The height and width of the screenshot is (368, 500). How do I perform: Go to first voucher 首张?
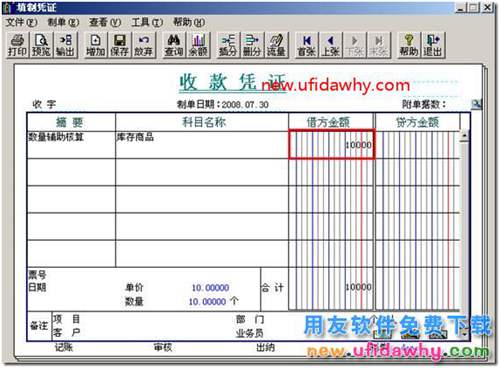[307, 45]
